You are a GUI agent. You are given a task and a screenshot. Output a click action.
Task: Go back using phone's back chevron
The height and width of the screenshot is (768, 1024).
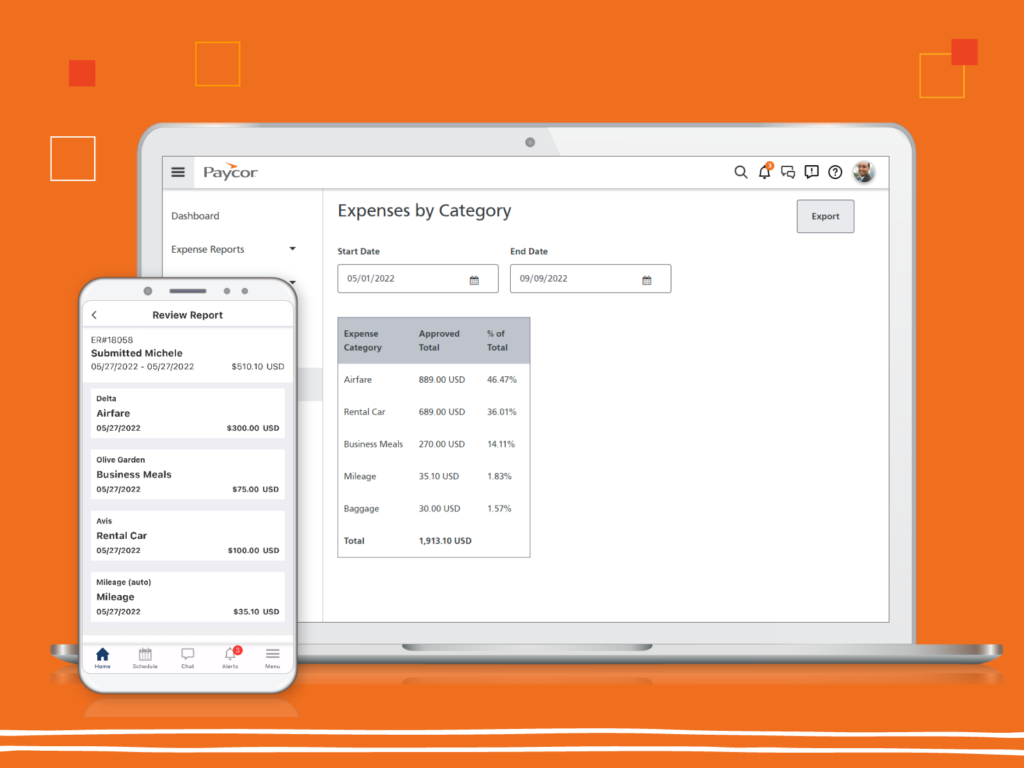point(95,315)
